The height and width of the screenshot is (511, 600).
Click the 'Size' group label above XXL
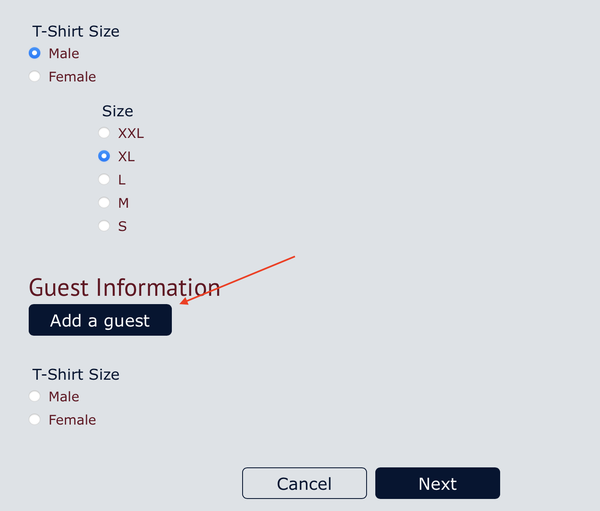[x=117, y=111]
